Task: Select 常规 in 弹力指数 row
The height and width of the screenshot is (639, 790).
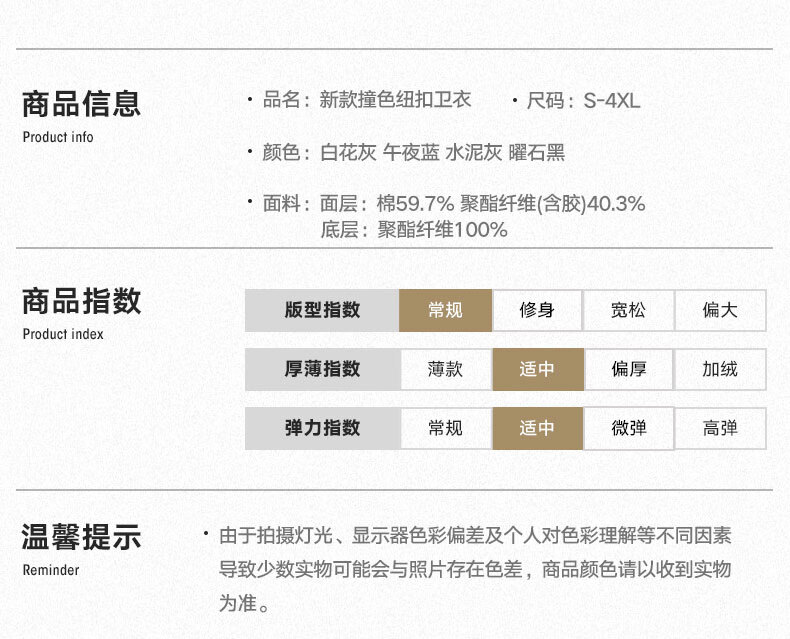Action: 445,428
